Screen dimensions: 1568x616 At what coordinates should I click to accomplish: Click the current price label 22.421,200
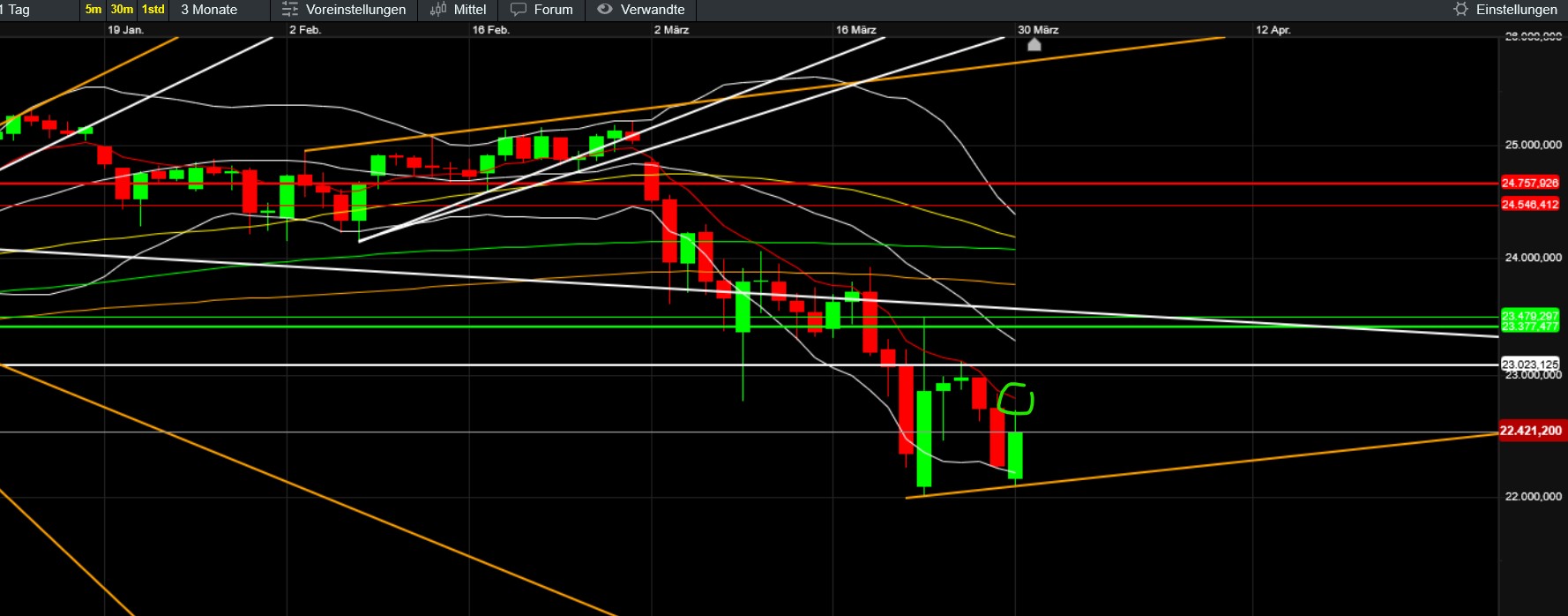1530,431
